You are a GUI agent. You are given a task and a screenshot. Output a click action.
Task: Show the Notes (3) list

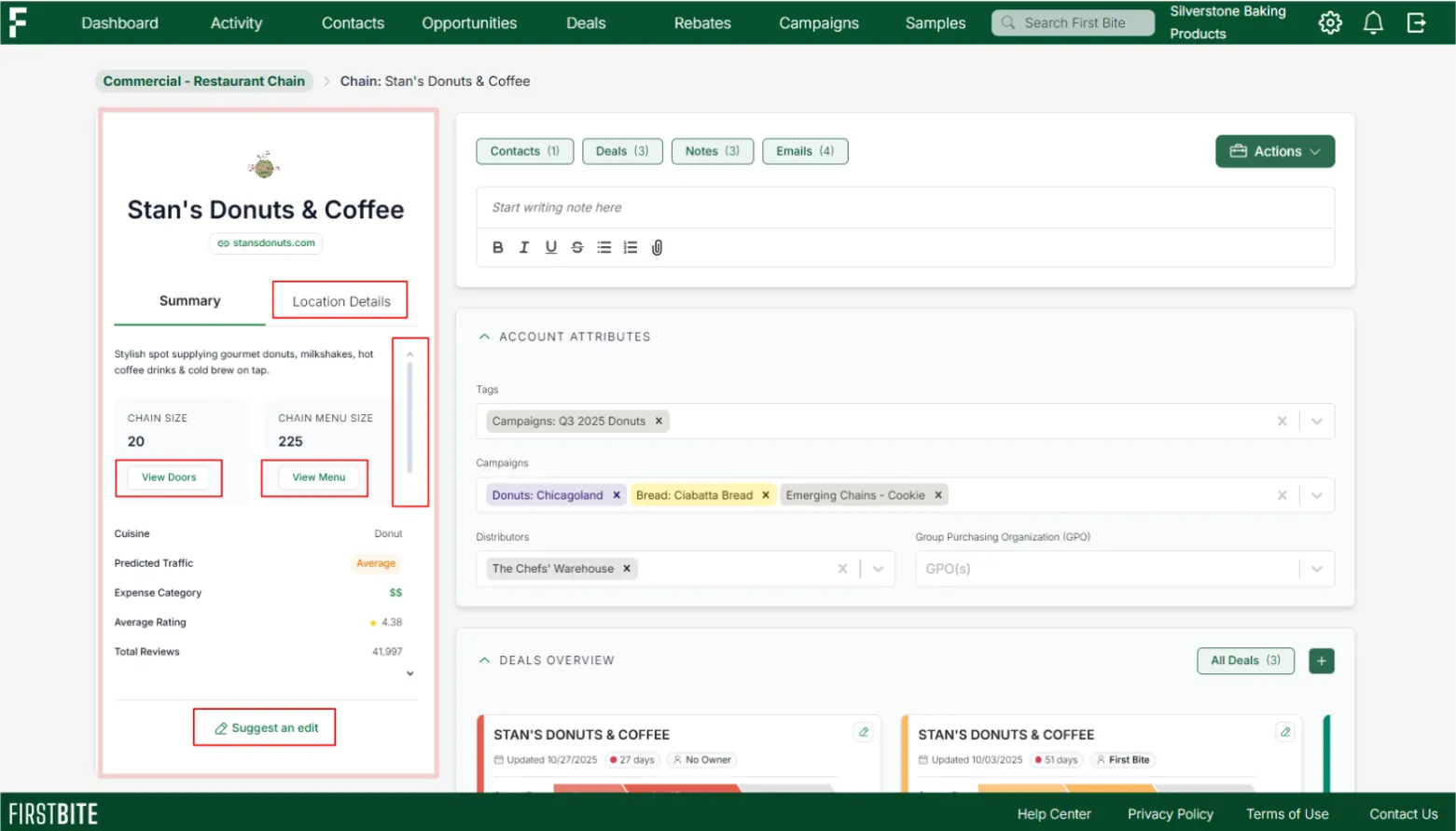click(x=713, y=151)
